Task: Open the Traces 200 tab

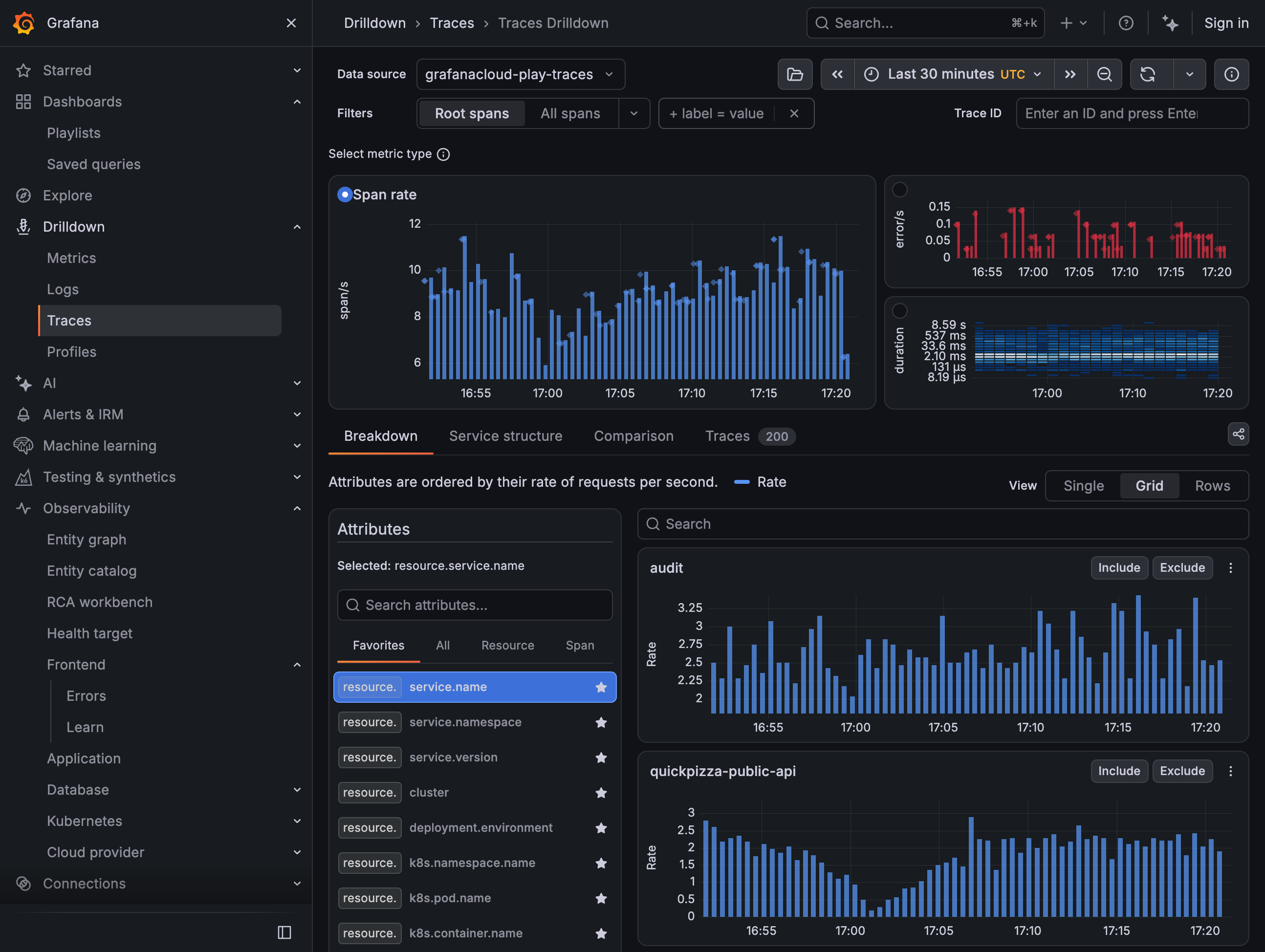Action: (750, 436)
